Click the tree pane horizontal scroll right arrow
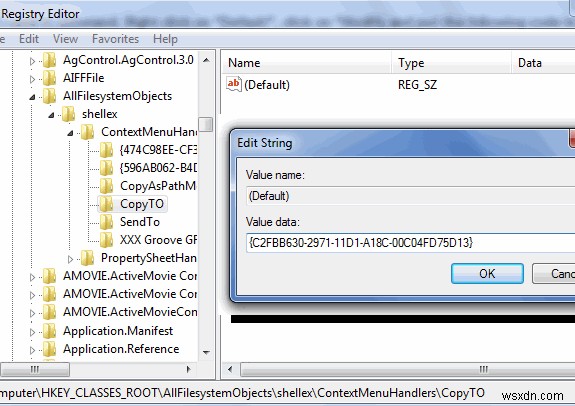The image size is (575, 406). pos(188,369)
